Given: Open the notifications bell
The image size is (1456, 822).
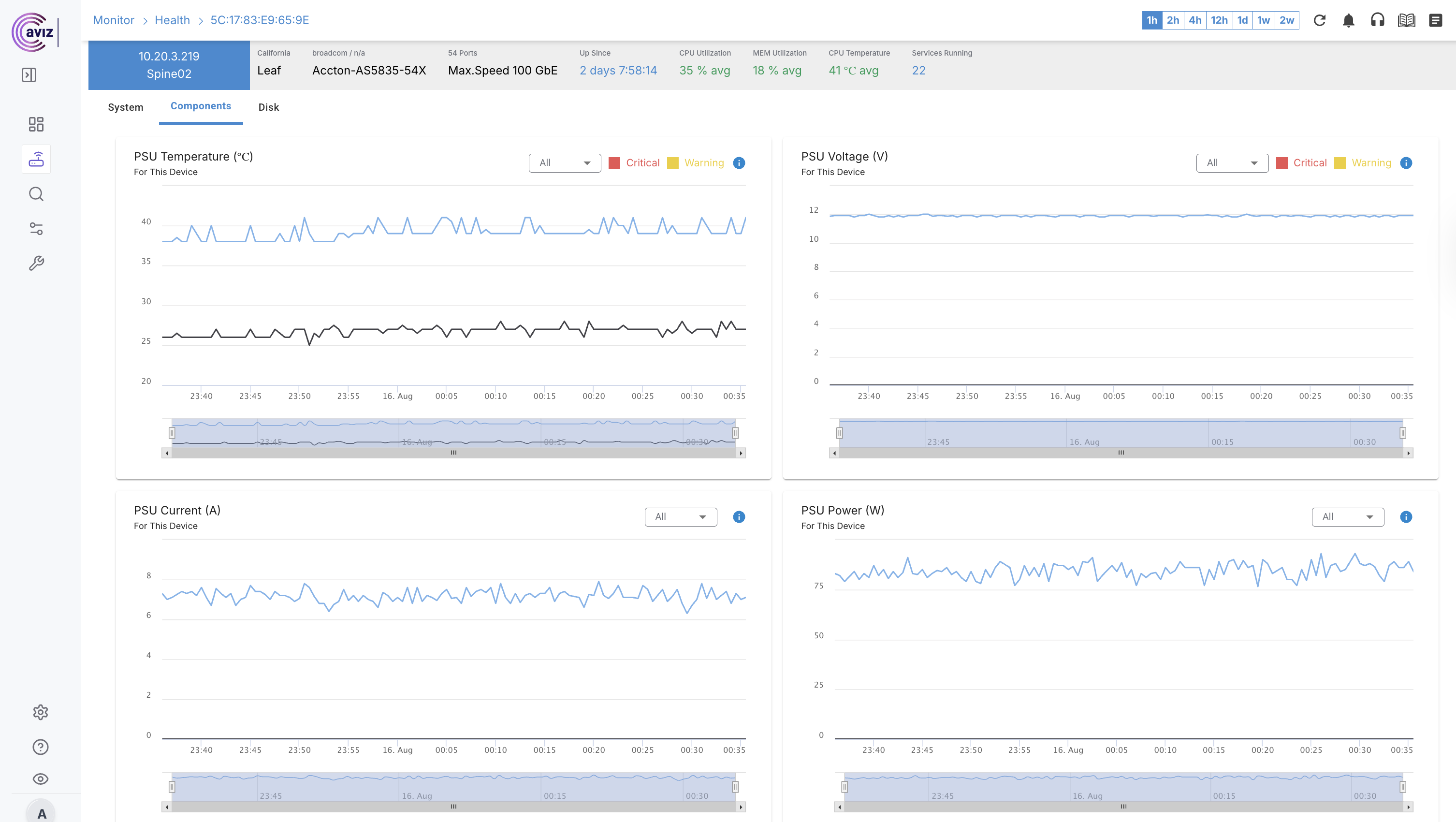Looking at the screenshot, I should (1348, 20).
